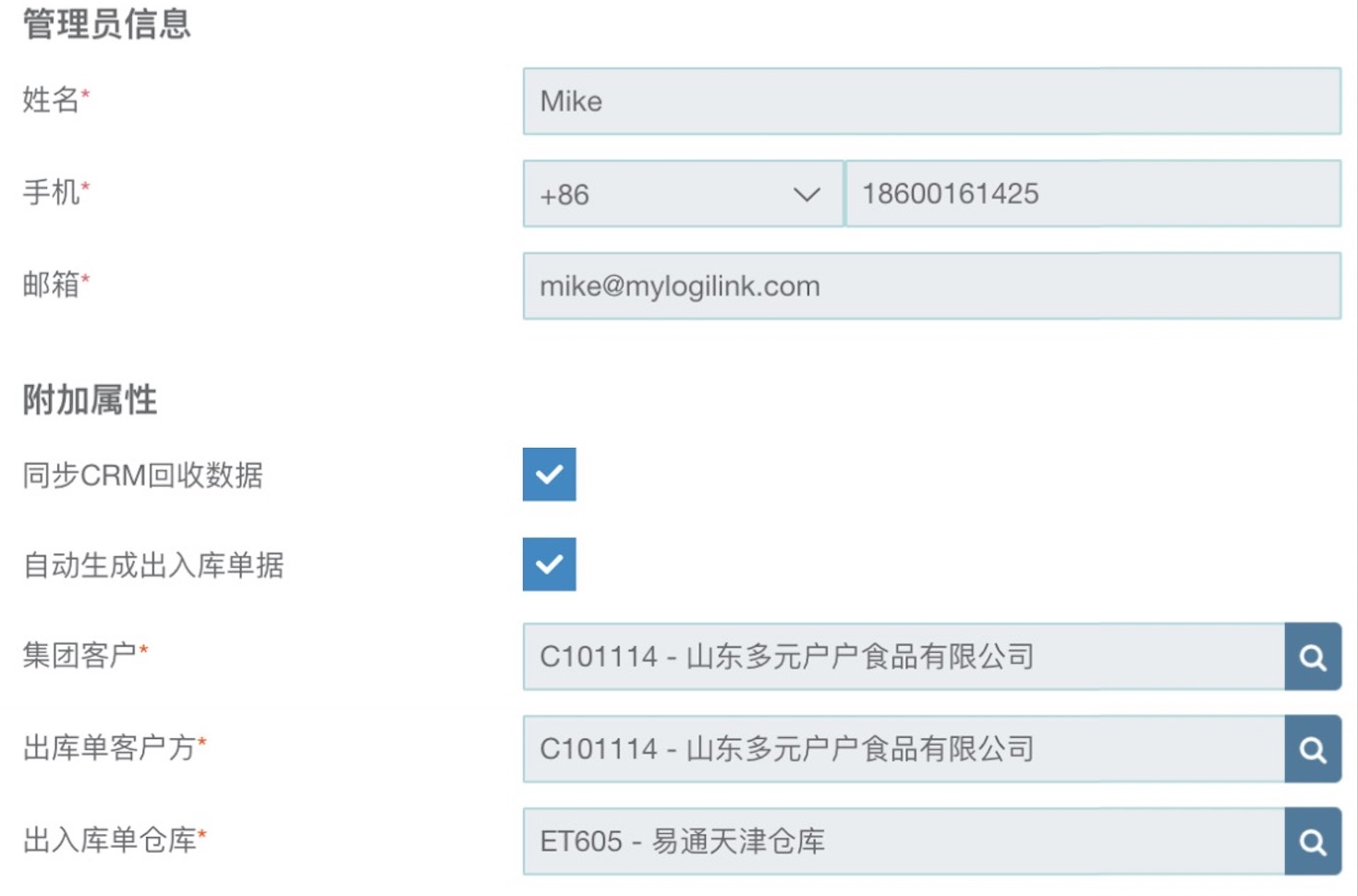Toggle the 自动生成出入库单据 checkbox
1358x896 pixels.
click(550, 564)
